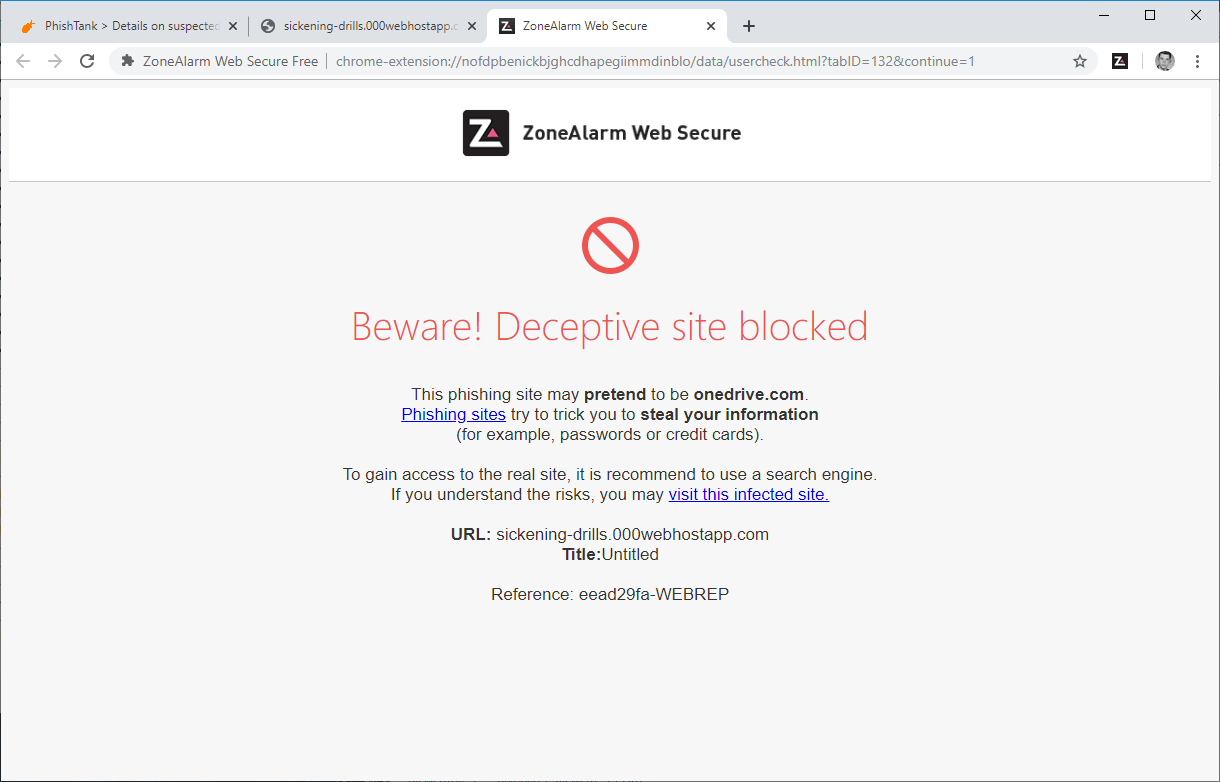Open the Chrome three-dot menu
The width and height of the screenshot is (1220, 782).
[x=1198, y=61]
